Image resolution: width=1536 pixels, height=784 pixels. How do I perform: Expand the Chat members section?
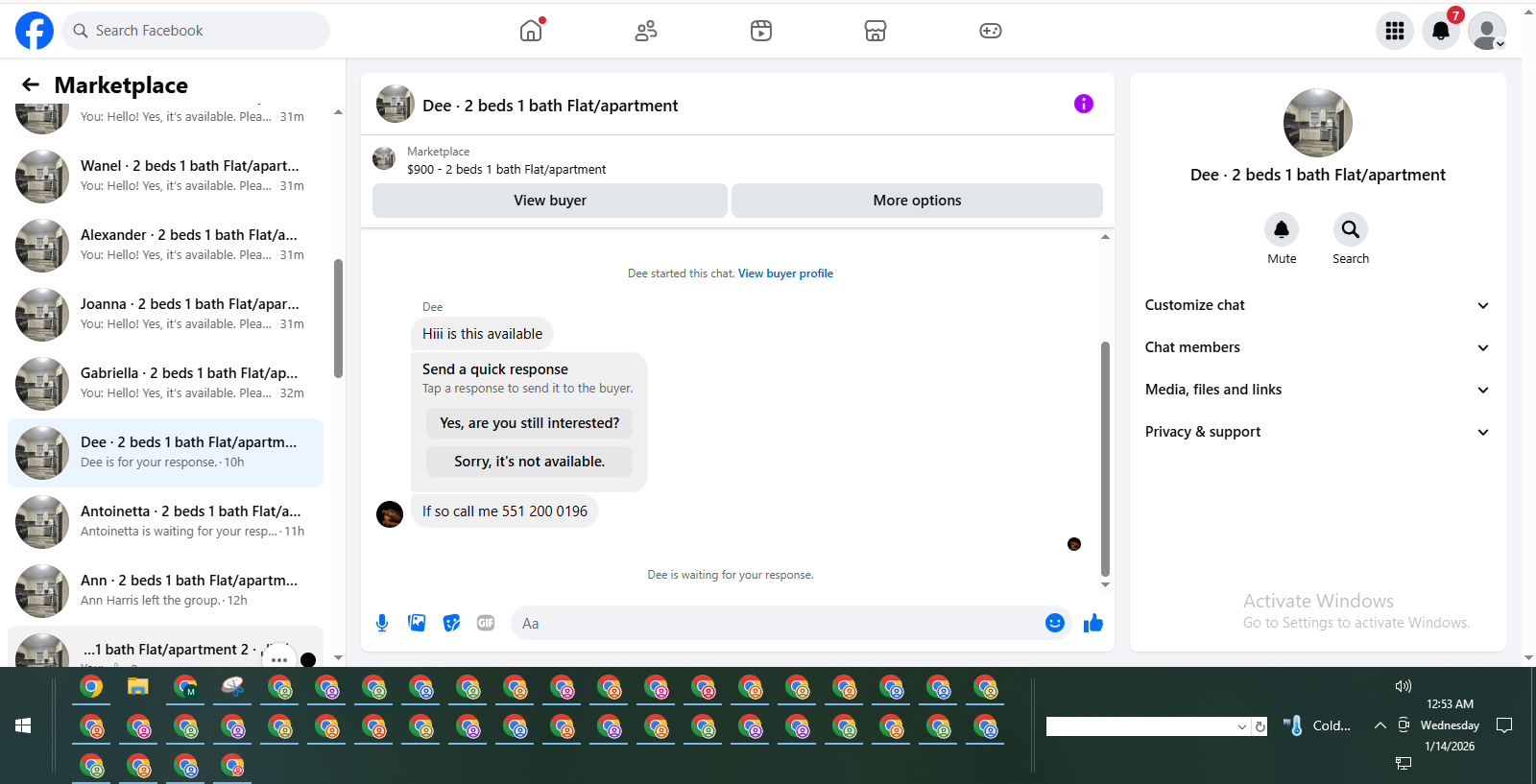pos(1317,347)
